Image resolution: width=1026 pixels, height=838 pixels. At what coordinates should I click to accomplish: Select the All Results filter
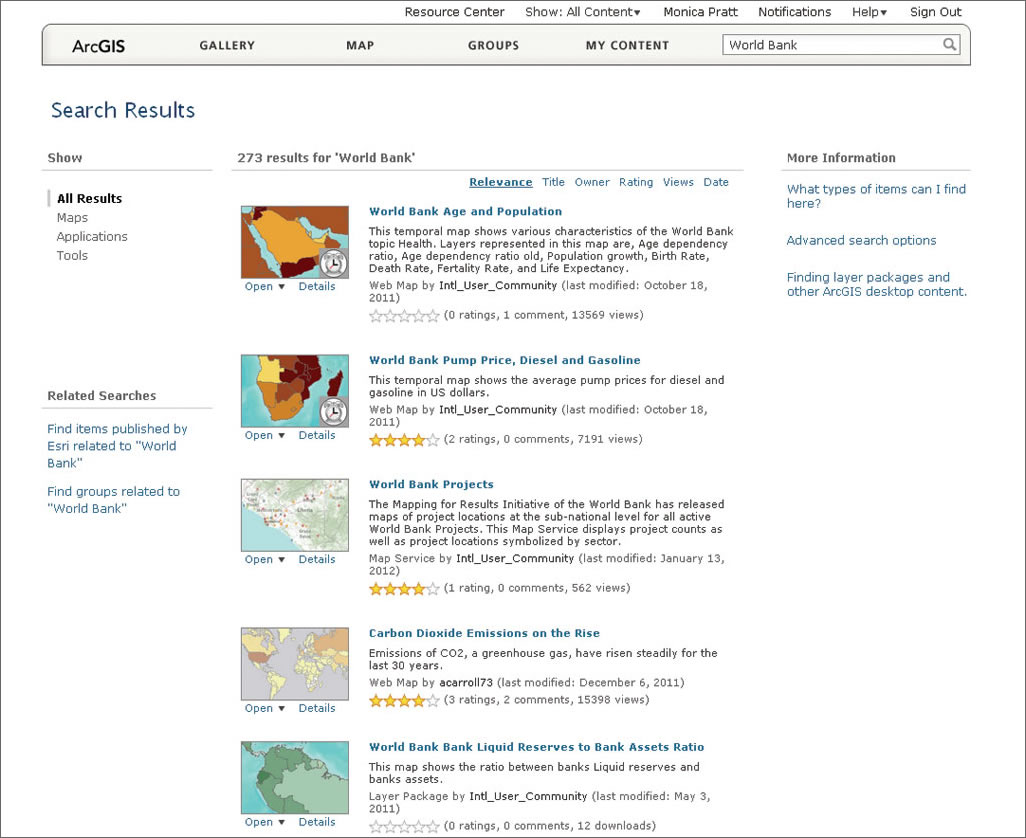[89, 199]
